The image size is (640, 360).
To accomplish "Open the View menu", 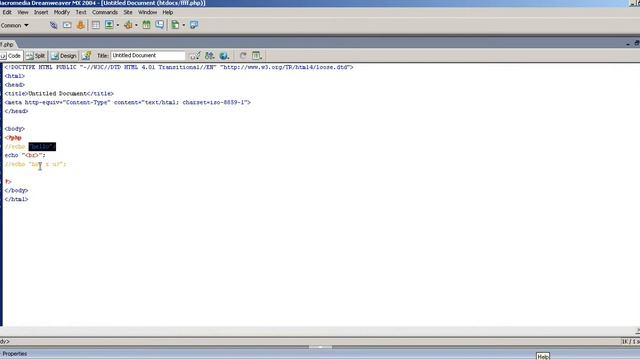I will (x=23, y=12).
